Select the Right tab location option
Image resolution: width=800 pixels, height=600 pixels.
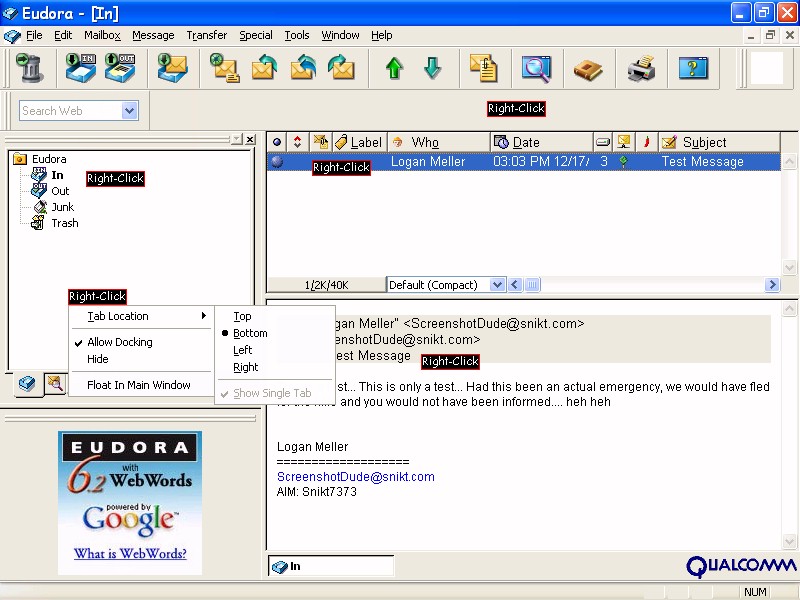tap(274, 367)
